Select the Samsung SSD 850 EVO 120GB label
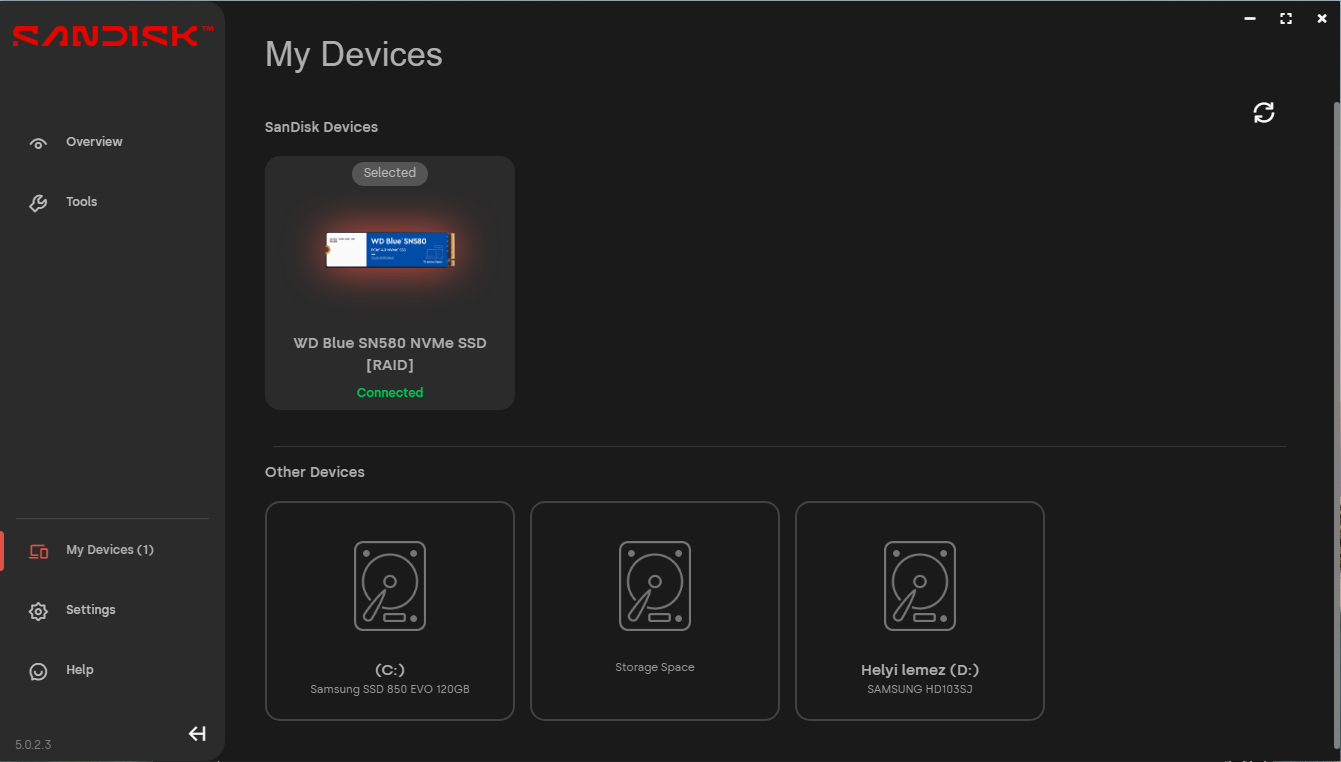 390,690
